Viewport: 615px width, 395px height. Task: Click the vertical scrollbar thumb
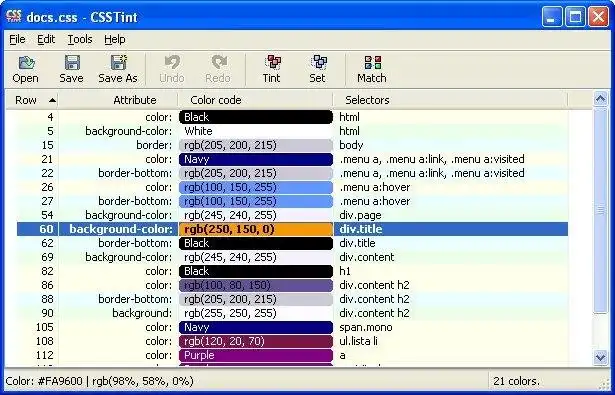pos(600,210)
